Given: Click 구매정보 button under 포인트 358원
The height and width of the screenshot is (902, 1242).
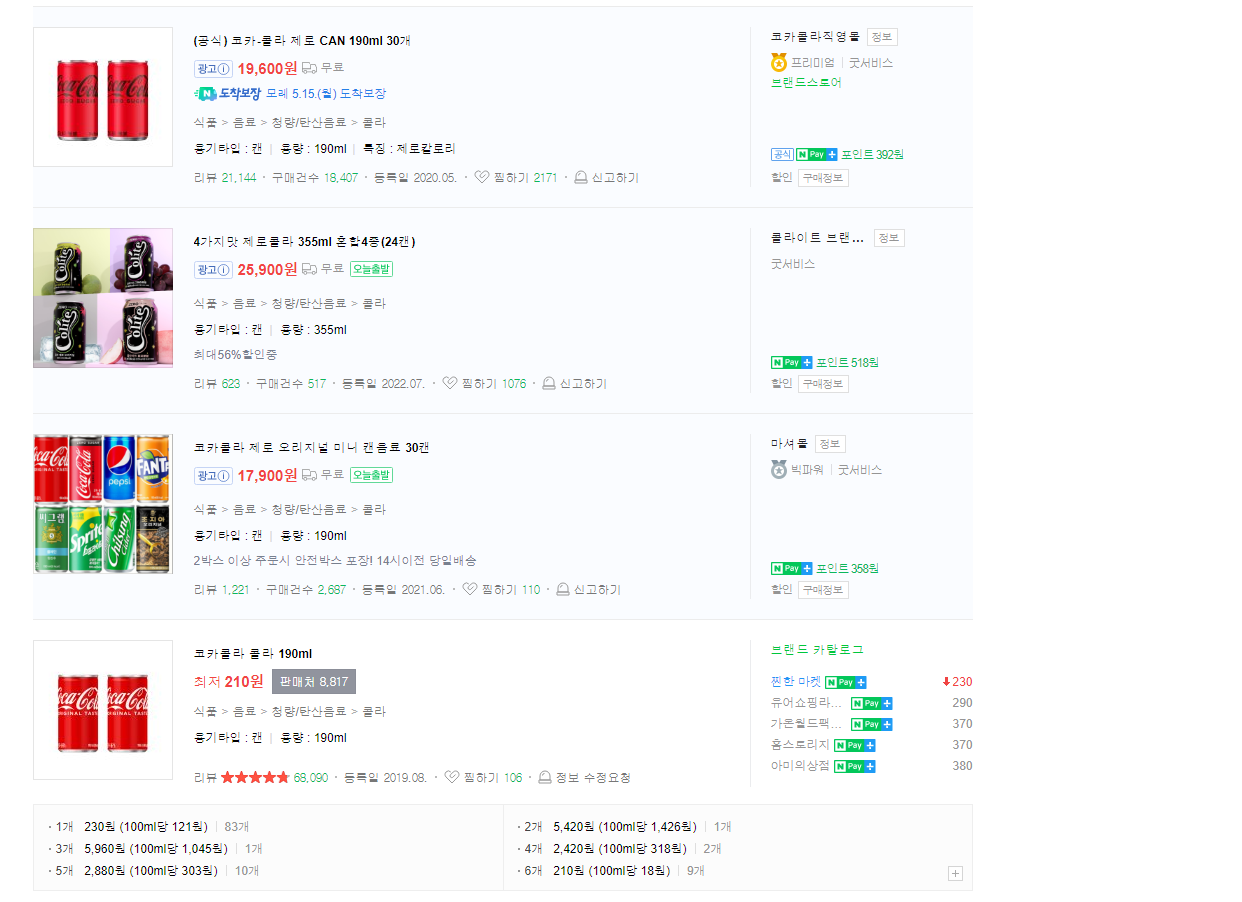Looking at the screenshot, I should [823, 590].
